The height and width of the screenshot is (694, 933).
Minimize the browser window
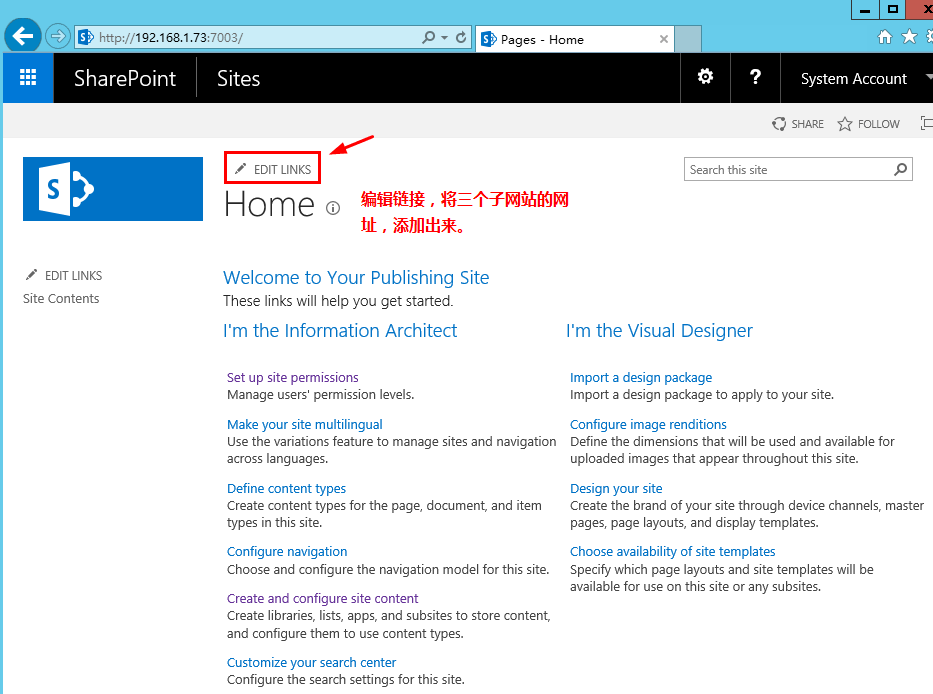(x=865, y=10)
